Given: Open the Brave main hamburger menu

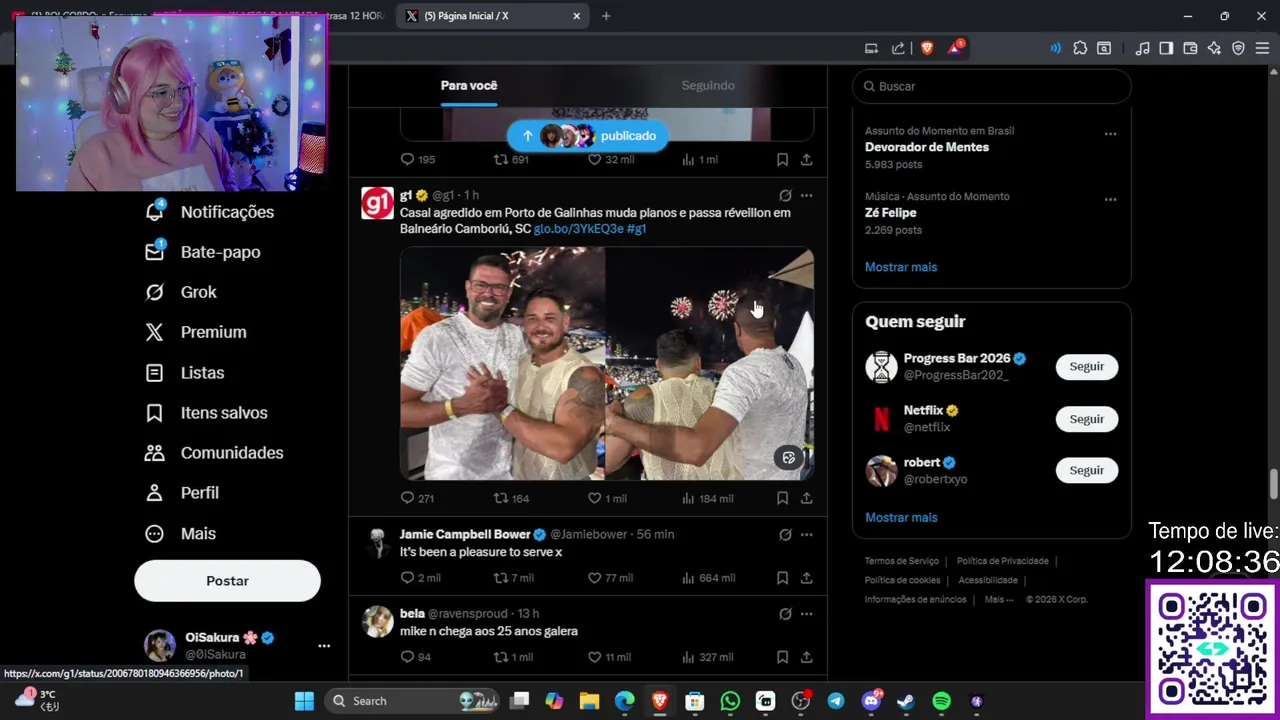Looking at the screenshot, I should [1262, 48].
